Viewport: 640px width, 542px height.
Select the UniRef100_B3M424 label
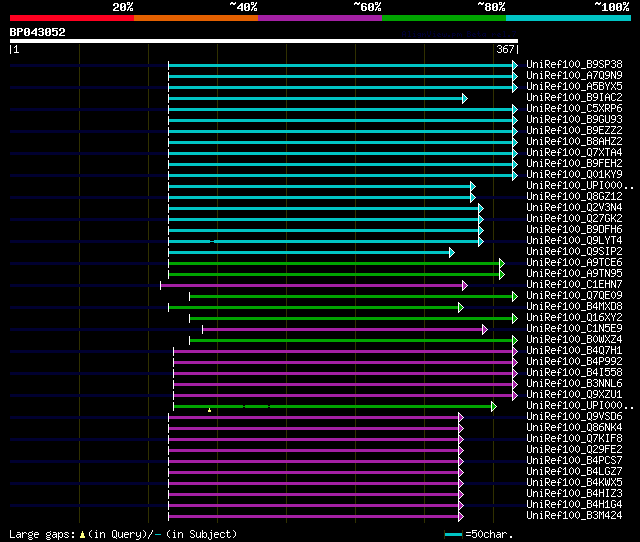click(574, 516)
